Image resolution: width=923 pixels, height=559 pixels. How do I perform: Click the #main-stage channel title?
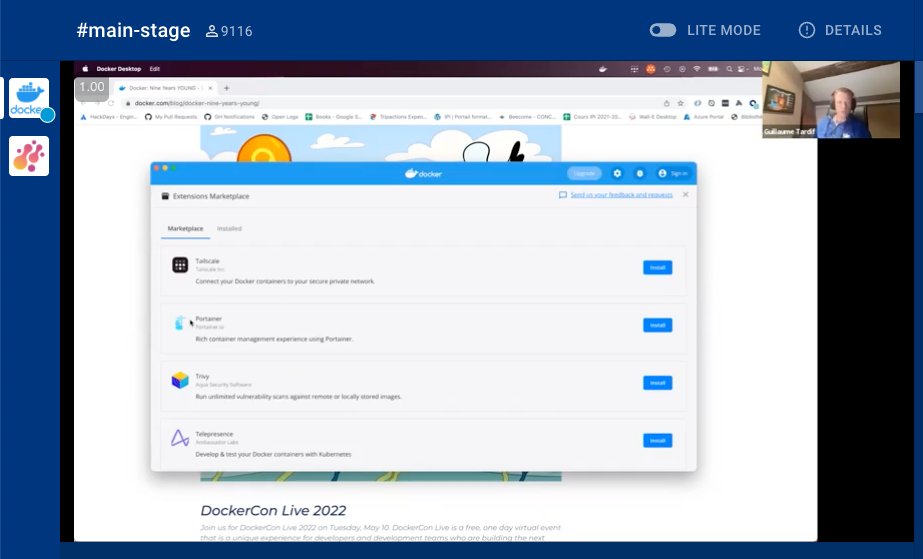[133, 31]
